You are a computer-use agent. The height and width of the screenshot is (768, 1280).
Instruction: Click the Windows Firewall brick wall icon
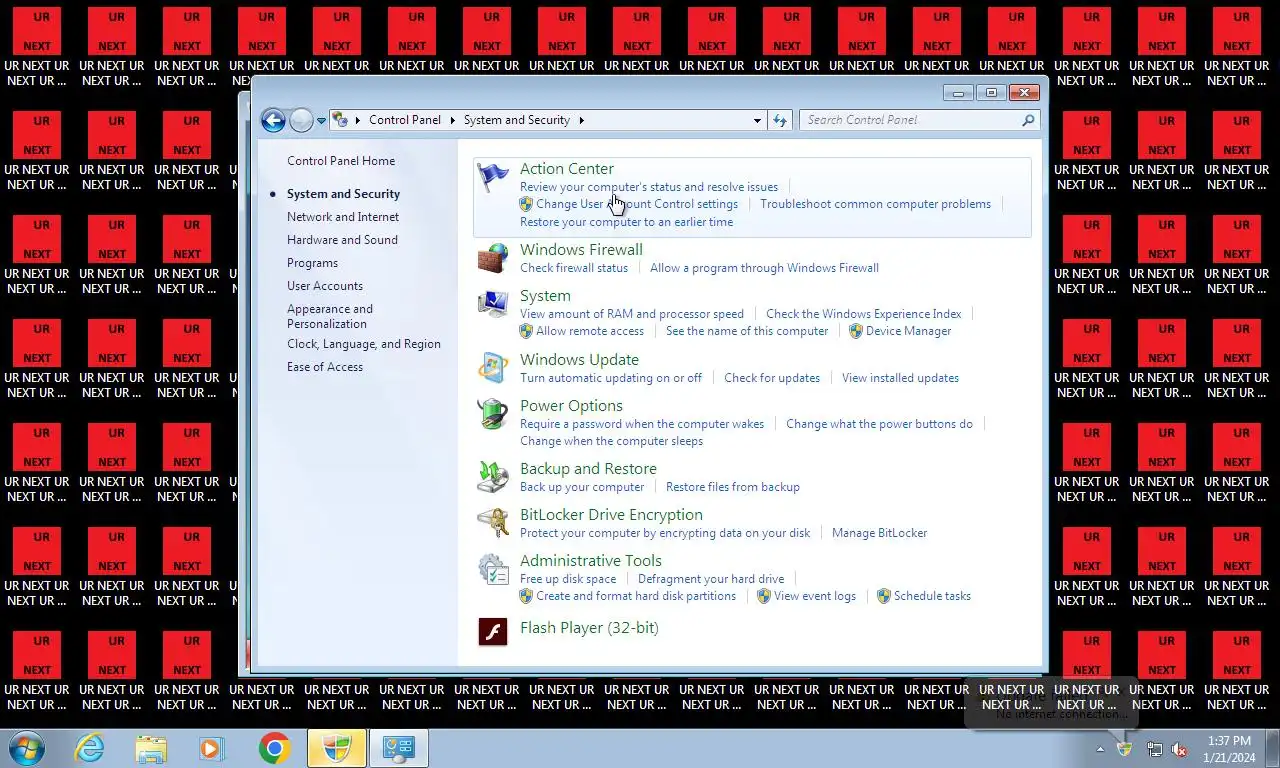click(x=492, y=258)
